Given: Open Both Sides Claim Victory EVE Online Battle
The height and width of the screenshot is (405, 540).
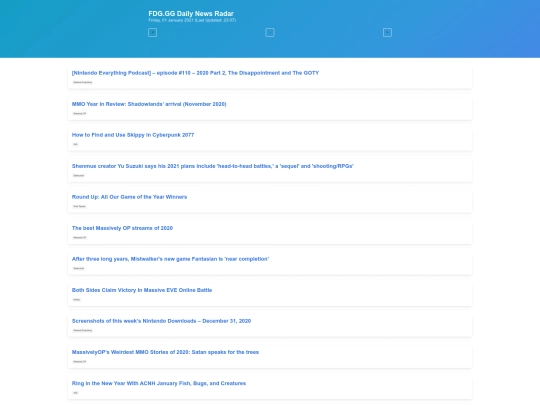Looking at the screenshot, I should [x=142, y=290].
